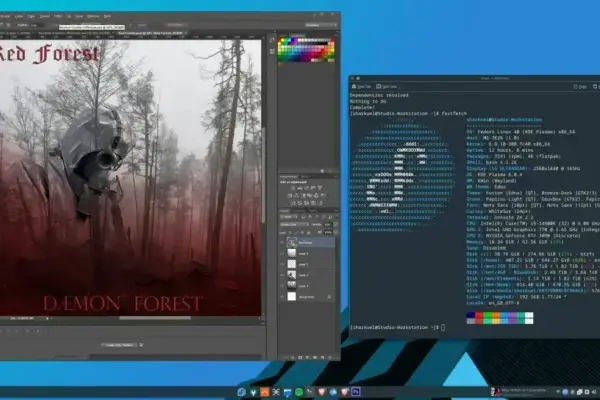600x400 pixels.
Task: Open Create Video Timeline dropdown arrow
Action: pyautogui.click(x=141, y=345)
